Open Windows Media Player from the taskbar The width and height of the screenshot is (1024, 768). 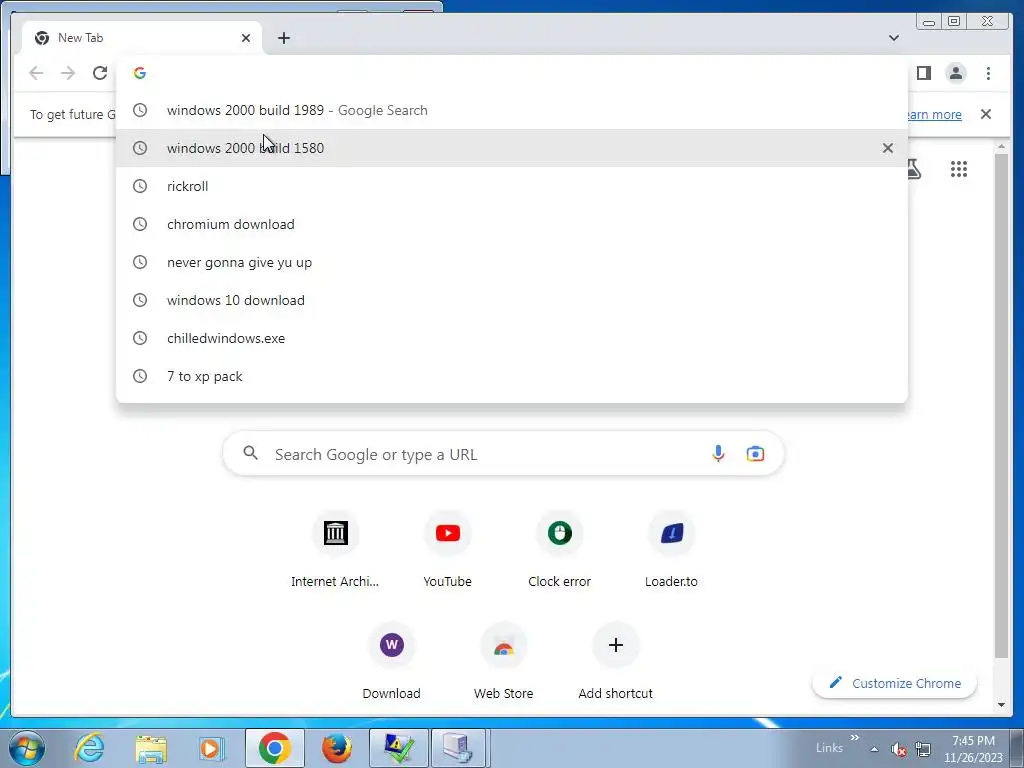(x=211, y=748)
